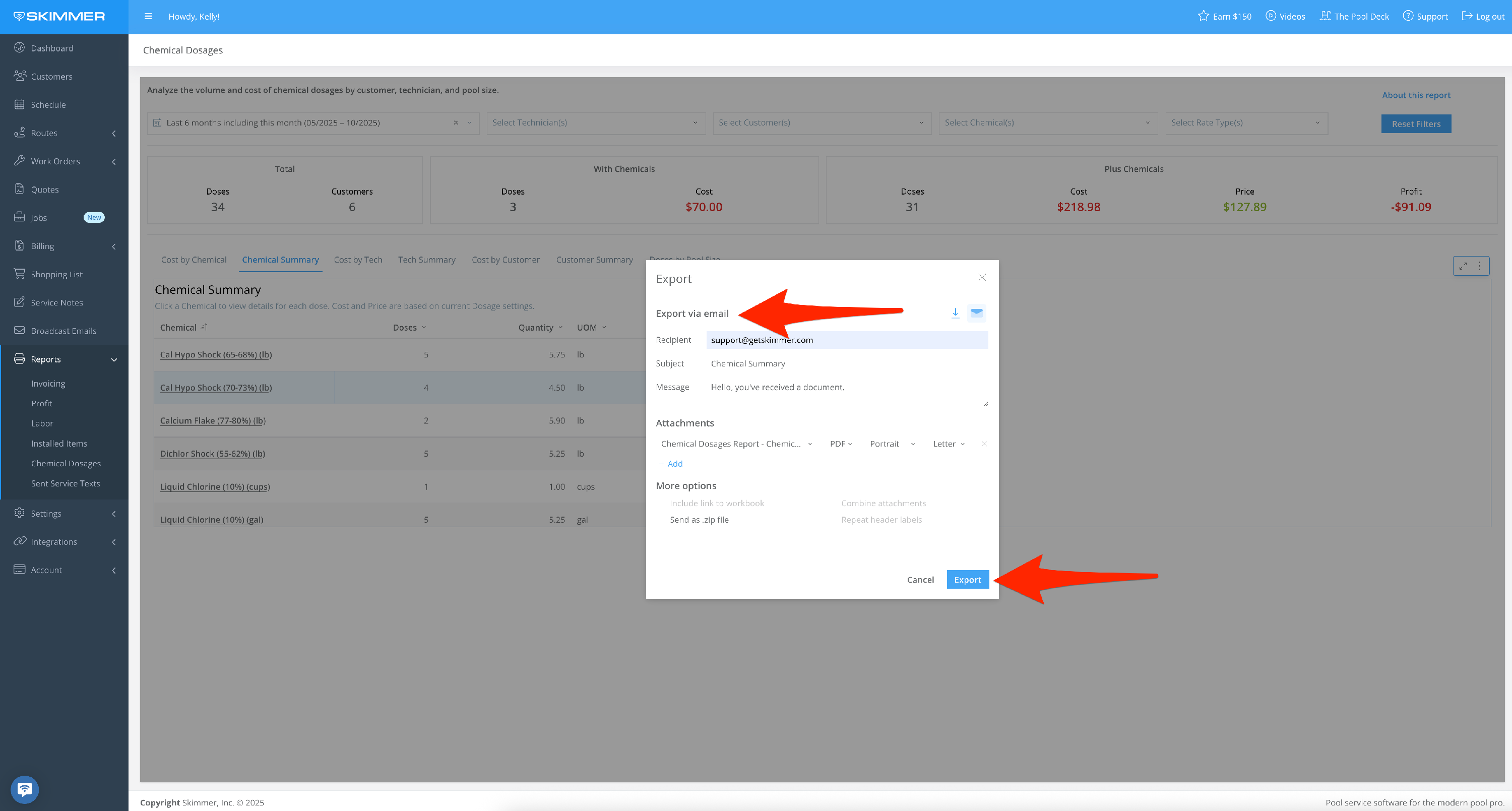Click the blue Export button
This screenshot has height=811, width=1512.
967,579
